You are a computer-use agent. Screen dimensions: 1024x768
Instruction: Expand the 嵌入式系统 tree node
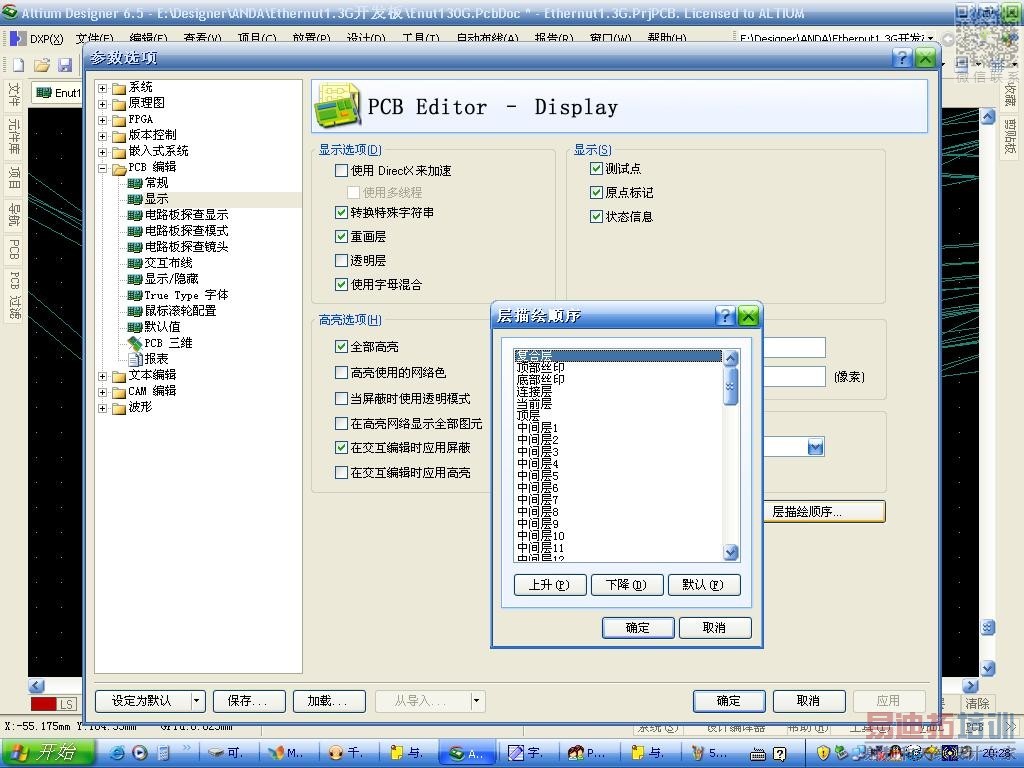[x=103, y=152]
